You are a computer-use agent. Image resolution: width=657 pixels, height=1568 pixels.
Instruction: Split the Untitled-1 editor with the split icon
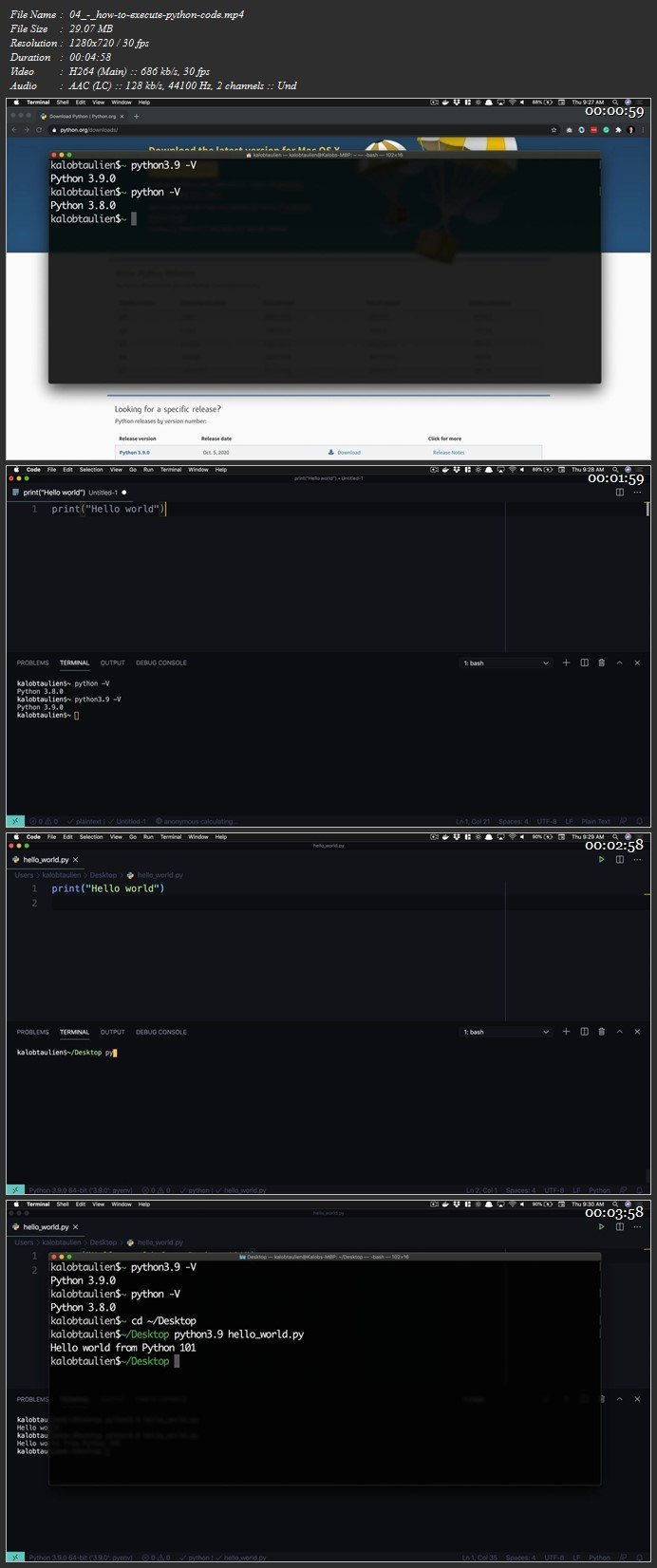[x=620, y=492]
